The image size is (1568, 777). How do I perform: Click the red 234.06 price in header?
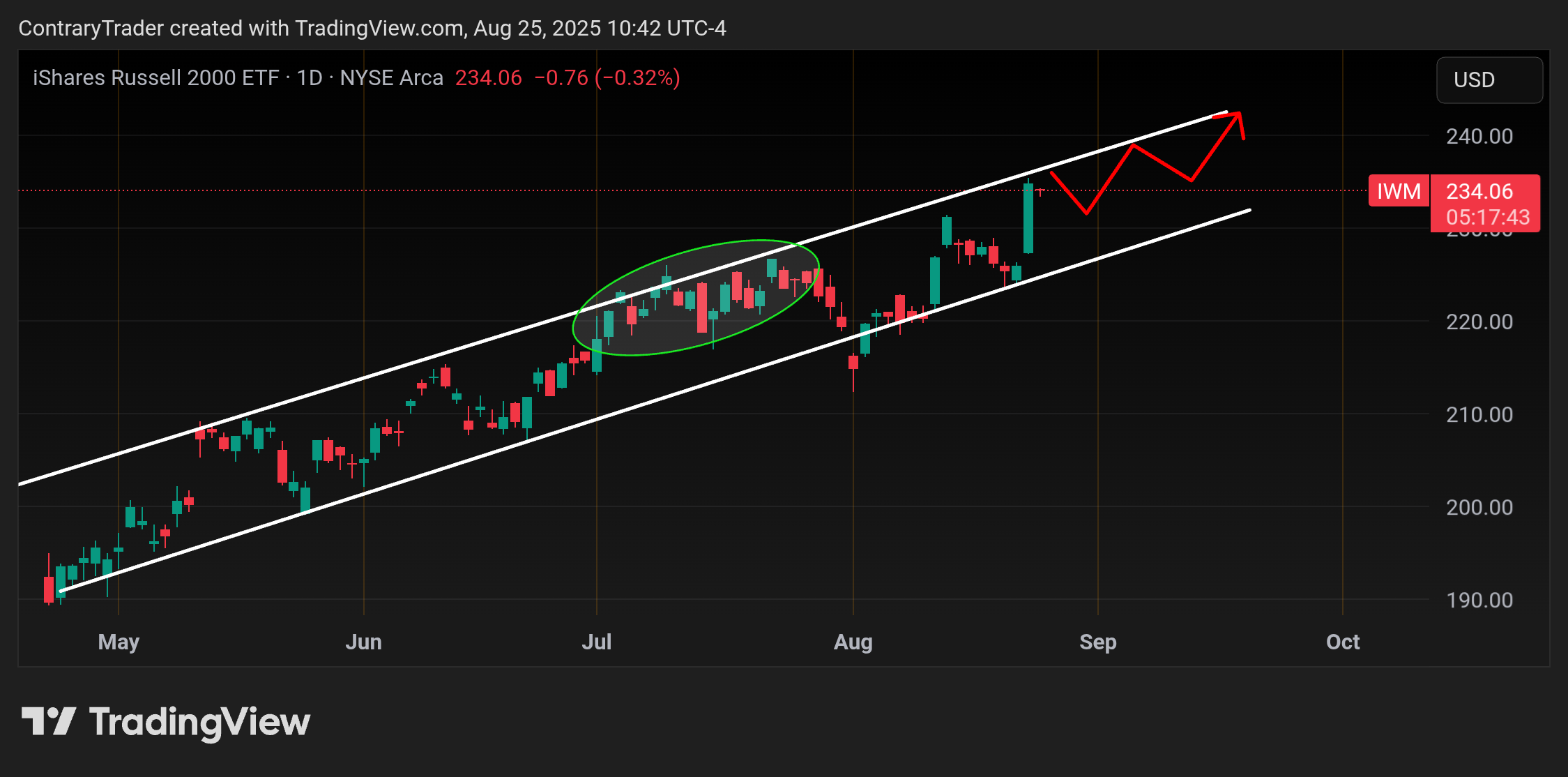click(x=488, y=77)
